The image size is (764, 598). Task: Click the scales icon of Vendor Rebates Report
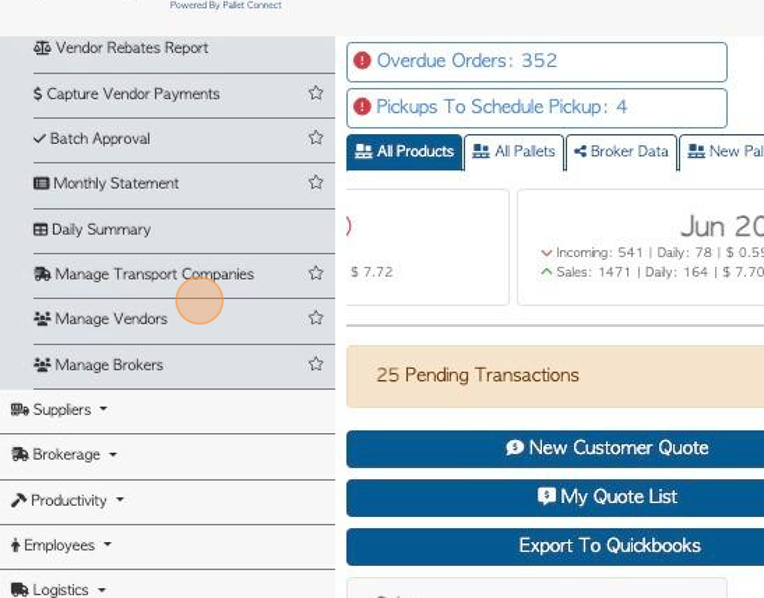[x=42, y=48]
